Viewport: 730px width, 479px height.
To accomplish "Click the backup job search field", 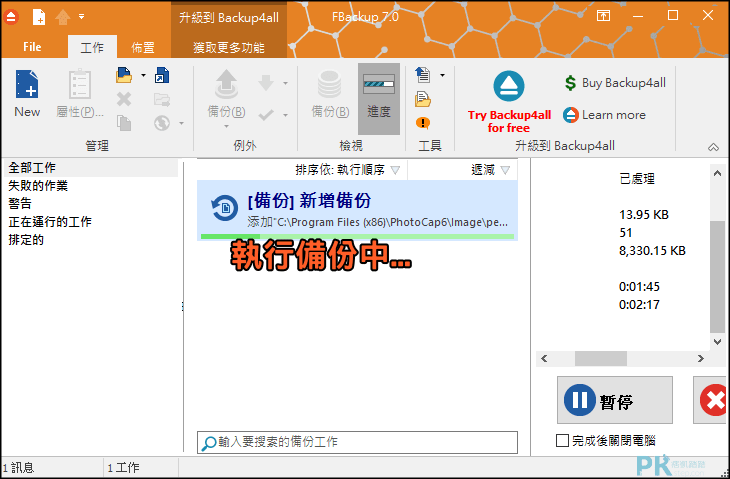I will coord(357,442).
